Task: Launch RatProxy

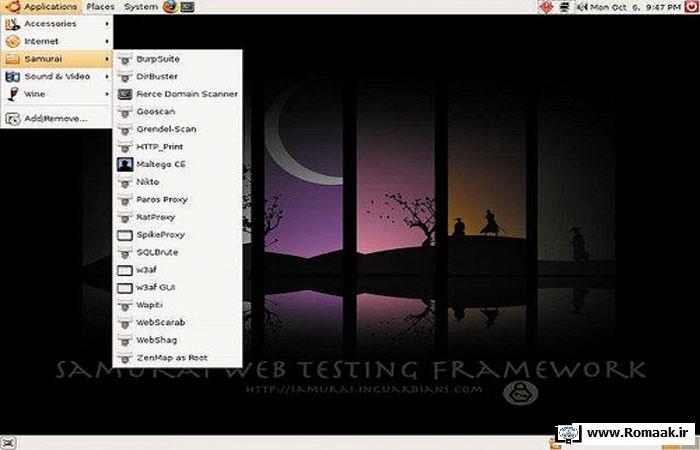Action: 178,217
